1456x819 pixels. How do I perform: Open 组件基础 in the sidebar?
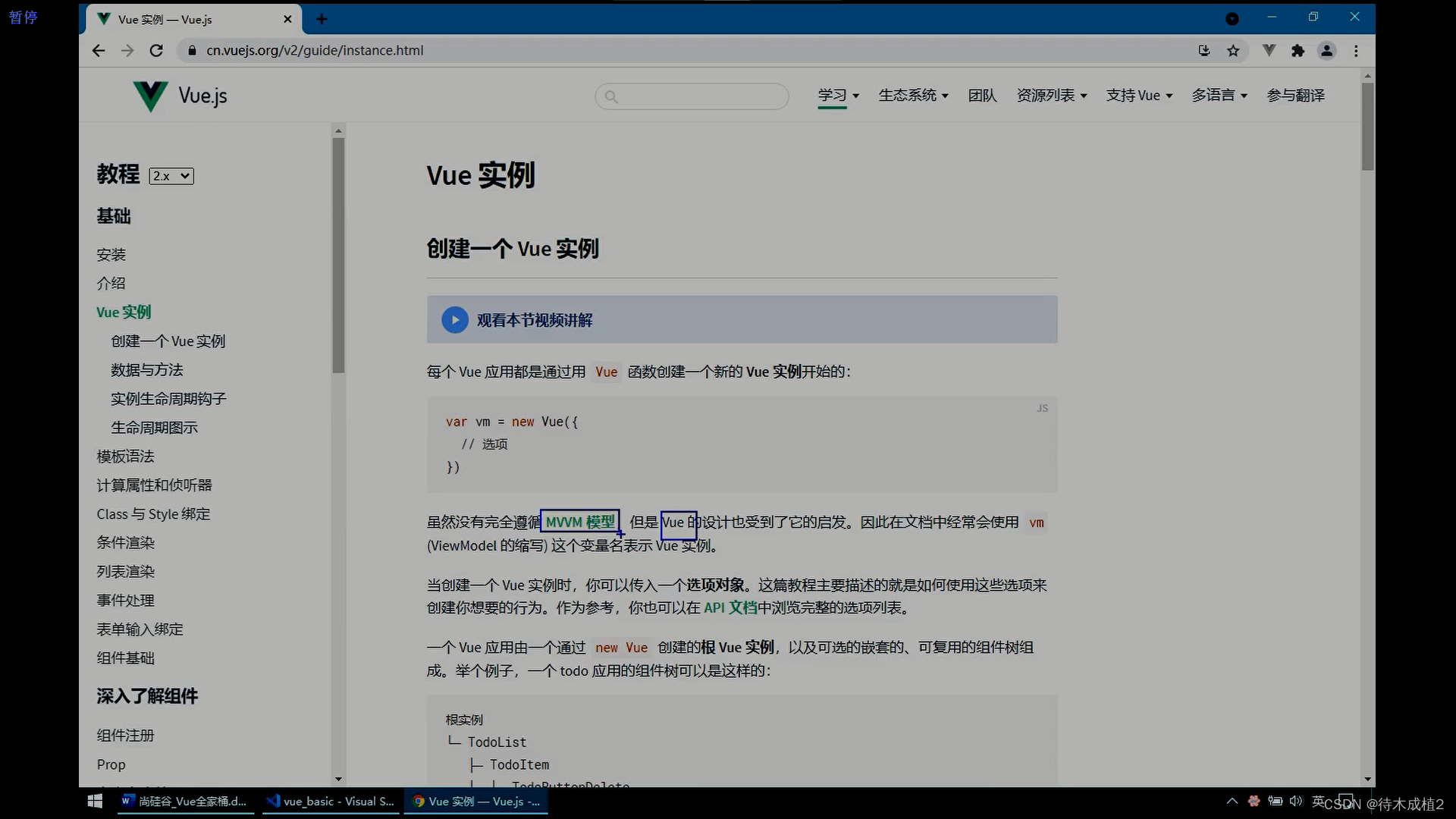click(125, 658)
